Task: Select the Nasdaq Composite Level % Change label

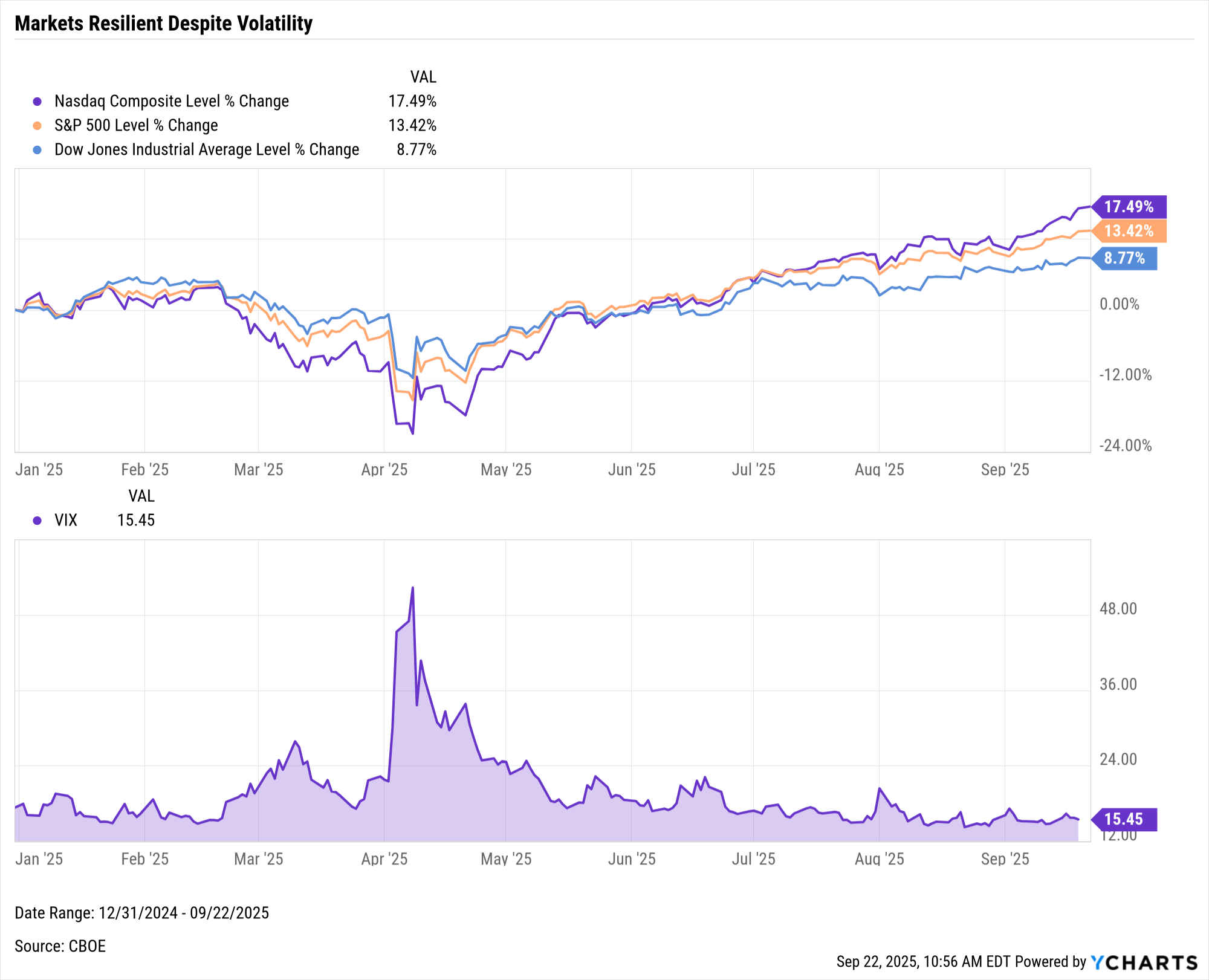Action: 172,101
